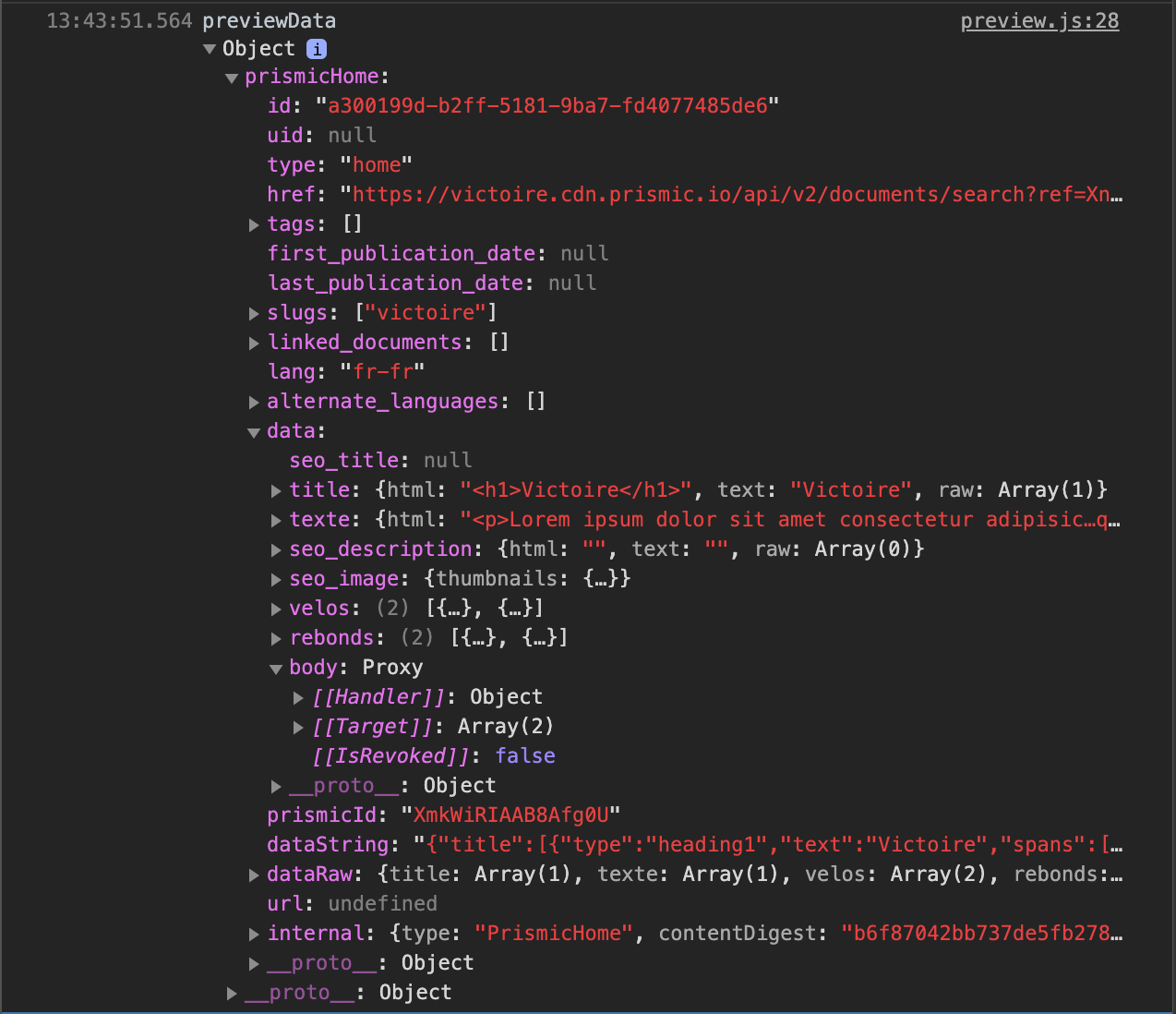Expand the tags array
The height and width of the screenshot is (1014, 1176).
[x=254, y=224]
